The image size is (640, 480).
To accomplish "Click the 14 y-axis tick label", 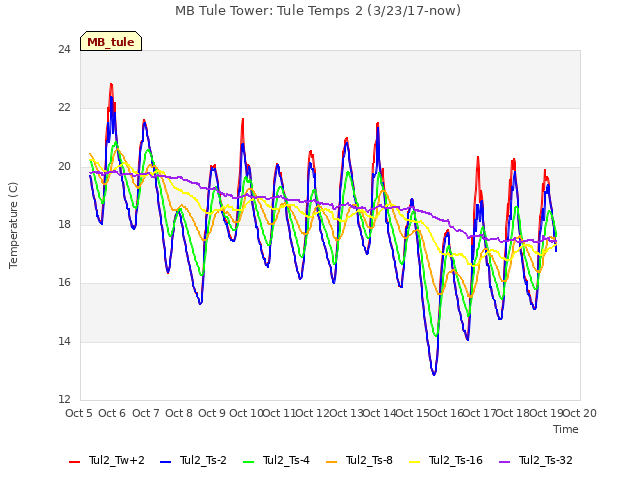I will pos(64,341).
